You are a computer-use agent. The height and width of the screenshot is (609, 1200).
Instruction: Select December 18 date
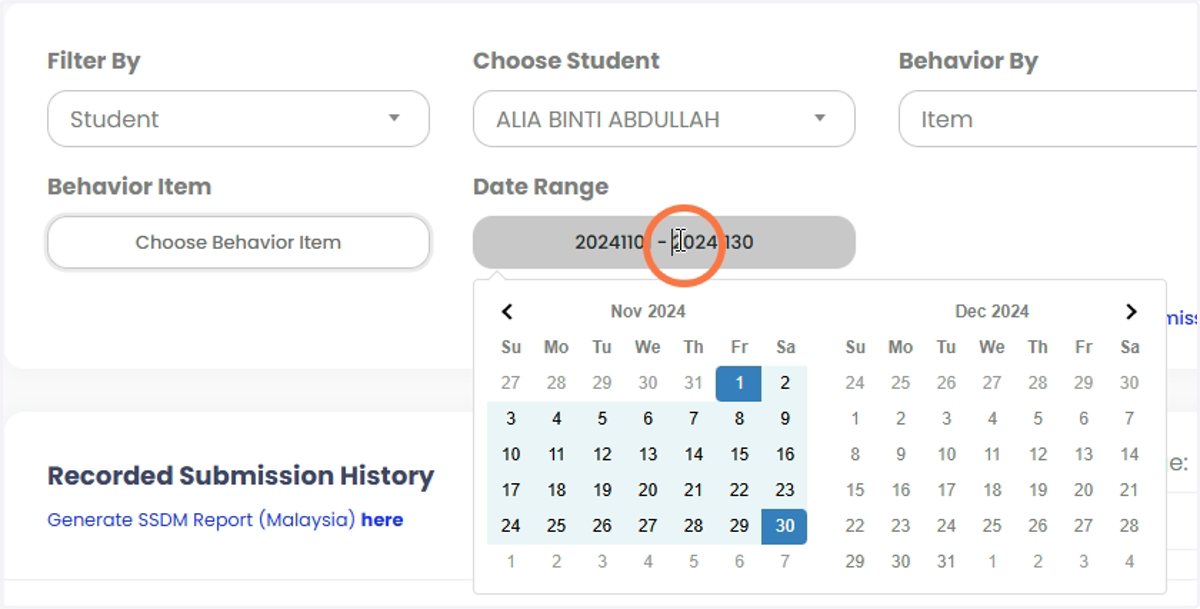point(992,490)
